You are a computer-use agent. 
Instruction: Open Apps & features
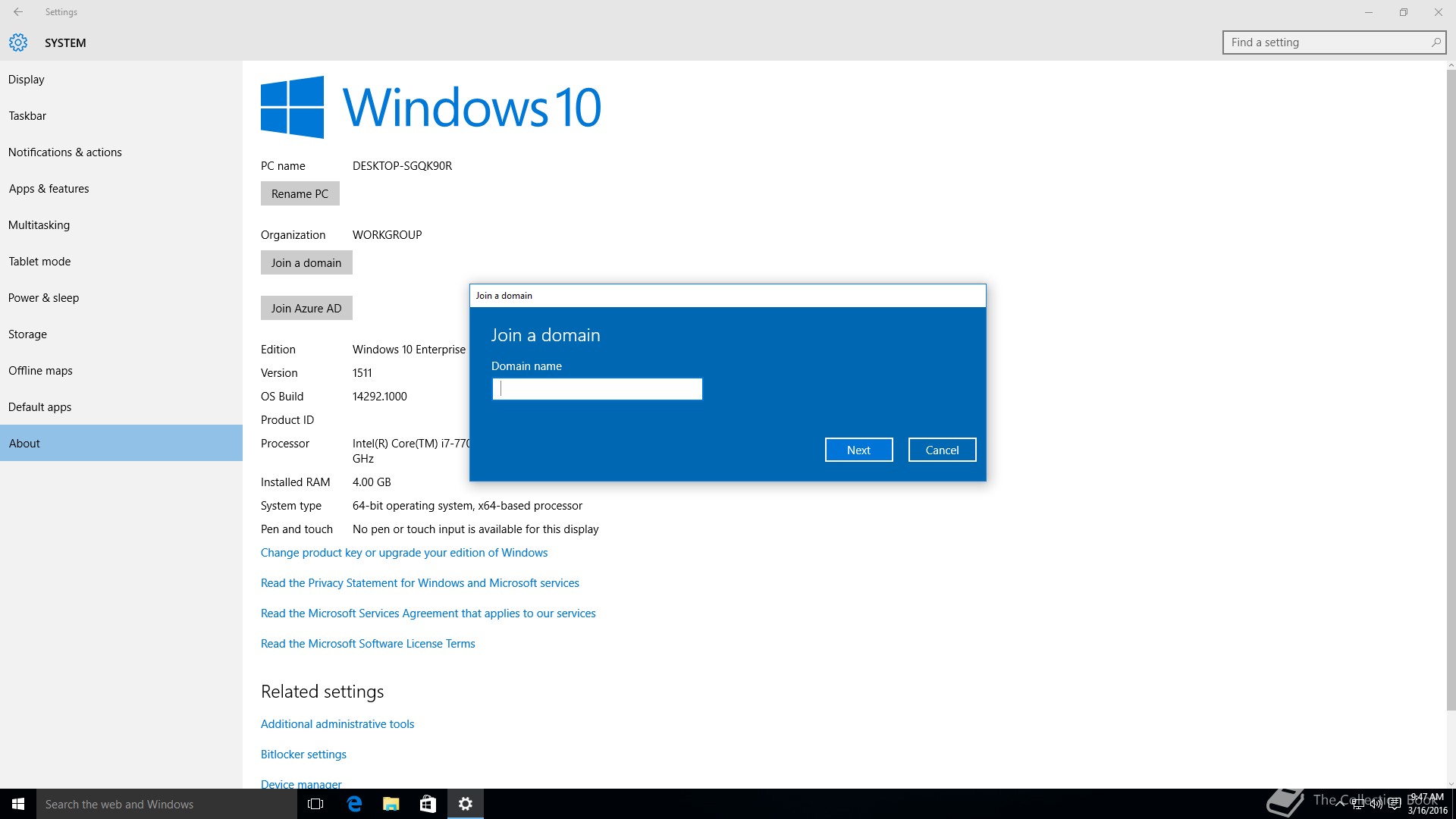tap(121, 189)
